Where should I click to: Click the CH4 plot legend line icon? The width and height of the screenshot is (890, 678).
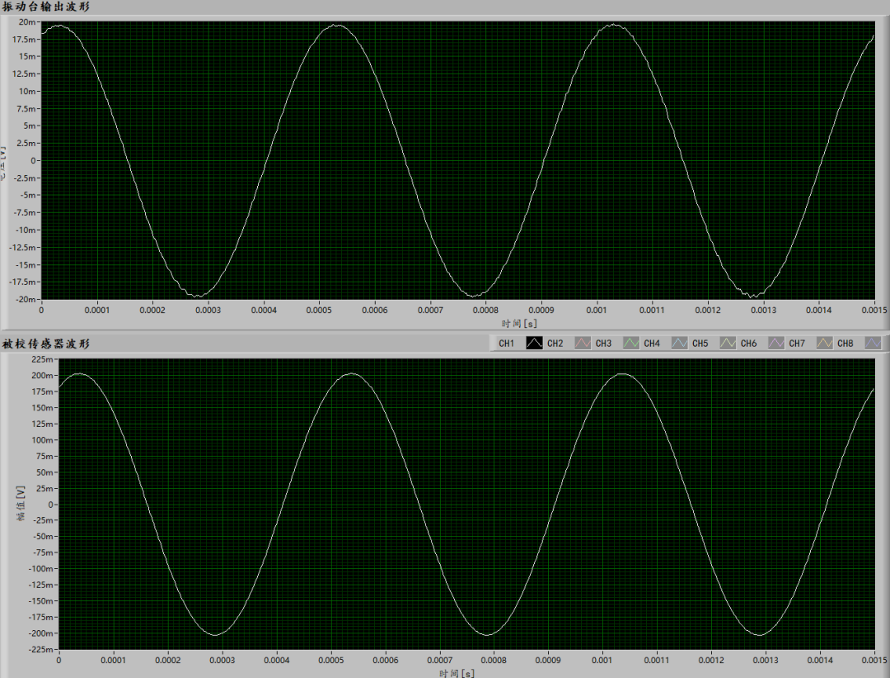(679, 344)
